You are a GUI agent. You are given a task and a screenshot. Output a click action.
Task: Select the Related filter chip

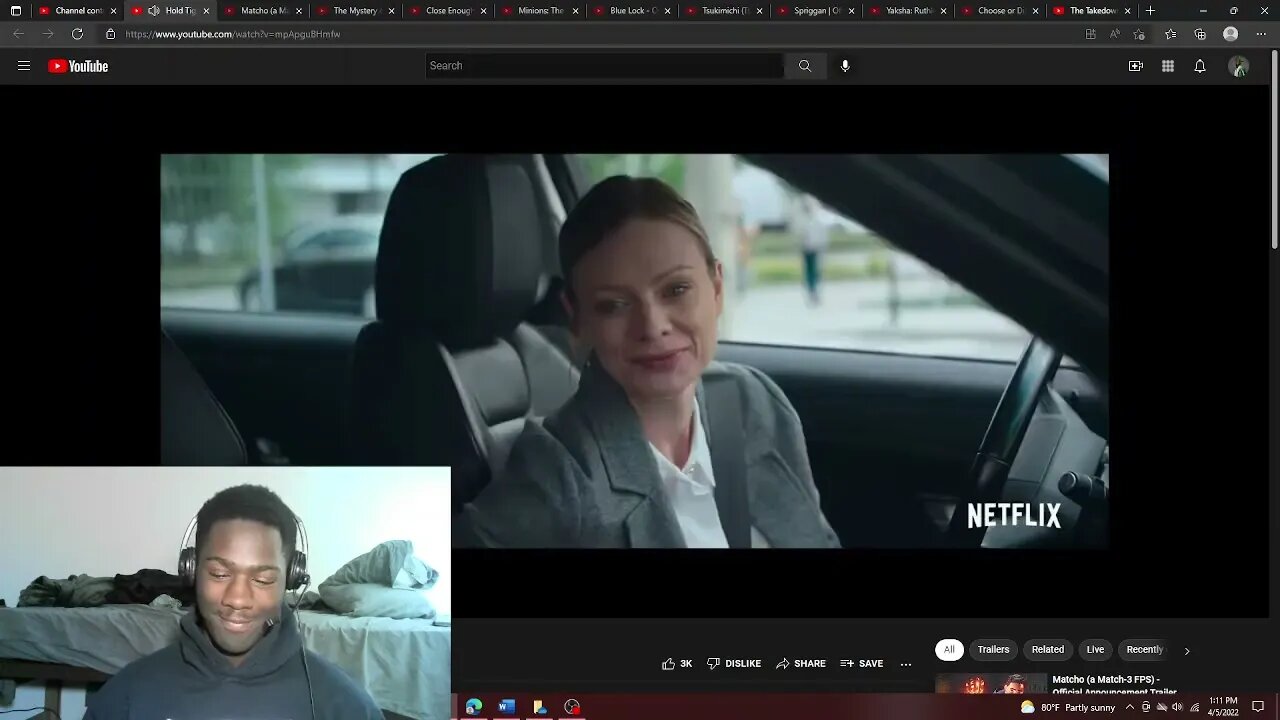pyautogui.click(x=1048, y=650)
